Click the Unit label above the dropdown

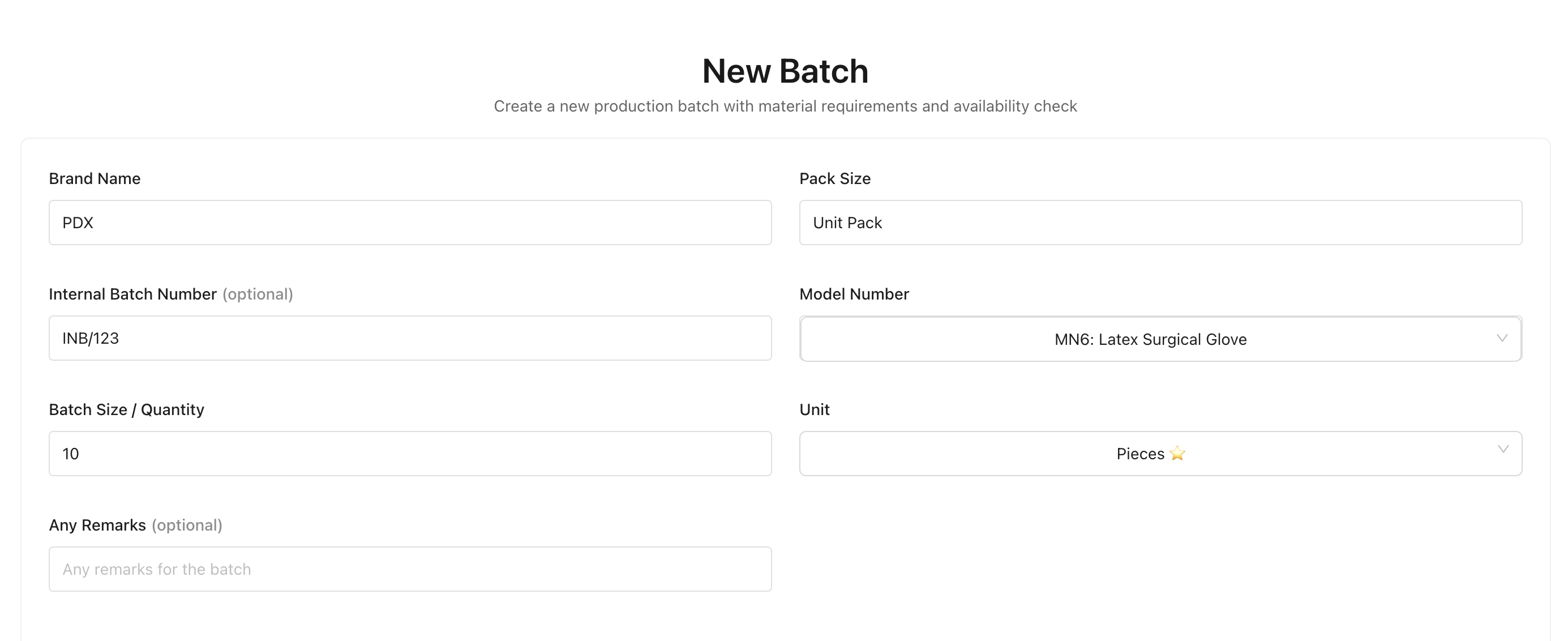(x=815, y=409)
